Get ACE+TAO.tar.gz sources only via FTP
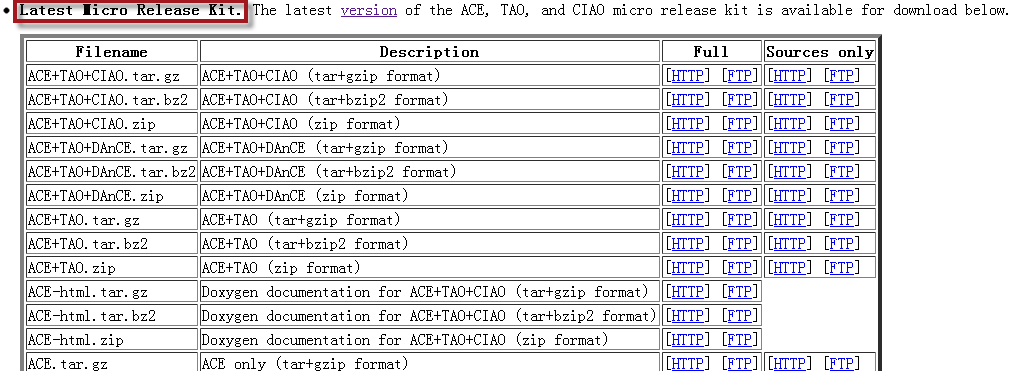This screenshot has width=1015, height=371. tap(842, 219)
